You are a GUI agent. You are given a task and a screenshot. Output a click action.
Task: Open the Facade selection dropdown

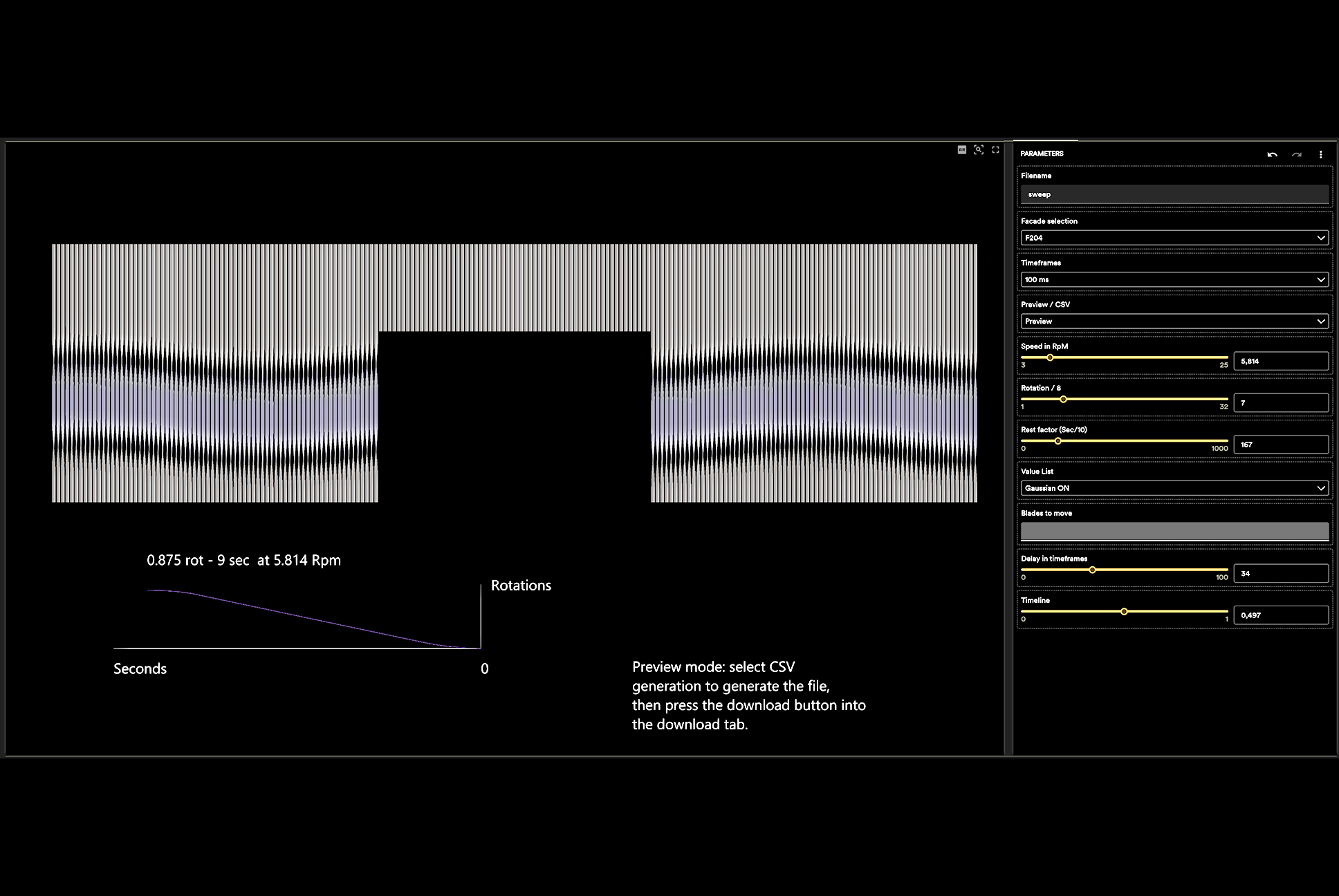(1174, 238)
